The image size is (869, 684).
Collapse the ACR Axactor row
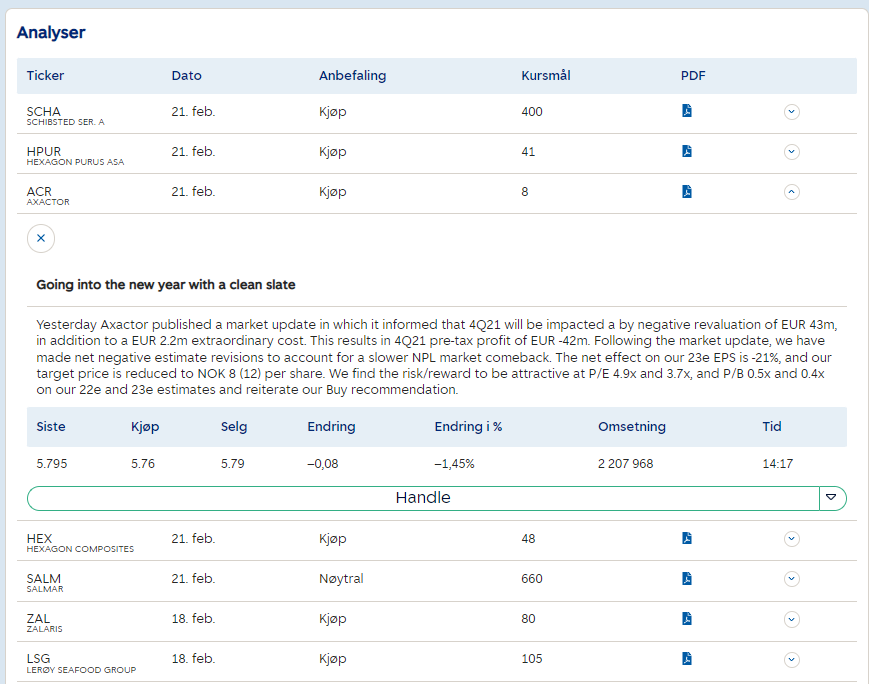click(x=791, y=192)
